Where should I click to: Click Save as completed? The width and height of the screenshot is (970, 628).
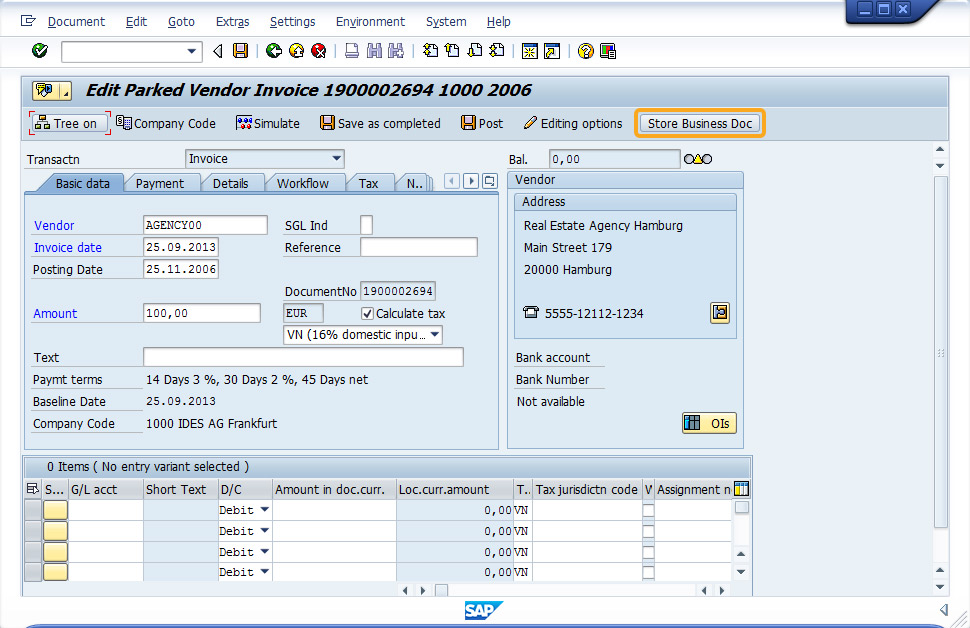tap(380, 123)
